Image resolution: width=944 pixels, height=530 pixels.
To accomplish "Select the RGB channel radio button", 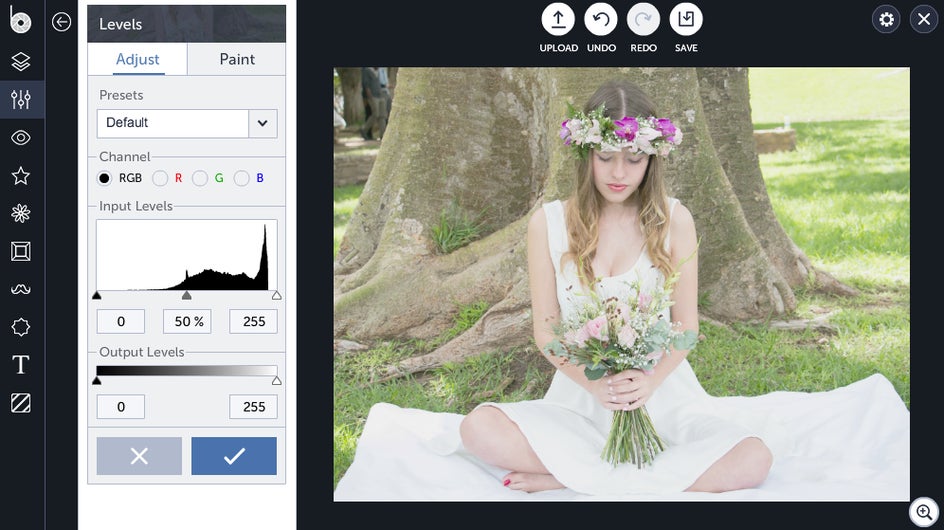I will 105,178.
